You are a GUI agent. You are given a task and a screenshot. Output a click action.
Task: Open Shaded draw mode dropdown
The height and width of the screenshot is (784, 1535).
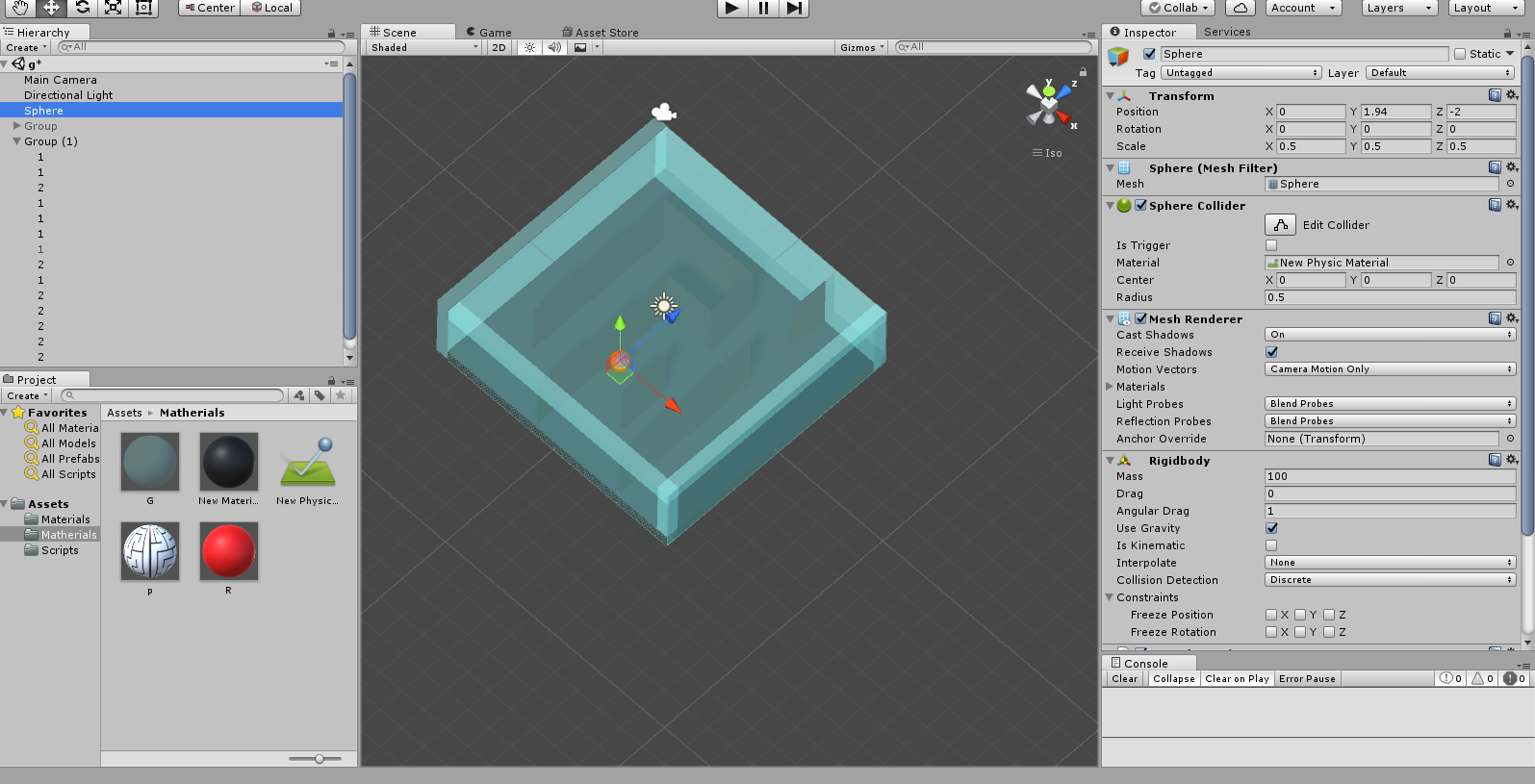[424, 47]
